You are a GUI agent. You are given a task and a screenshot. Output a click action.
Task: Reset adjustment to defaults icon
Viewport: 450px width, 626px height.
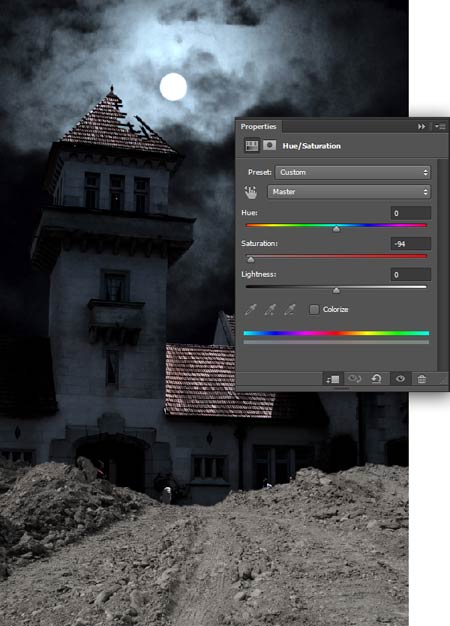(x=376, y=378)
